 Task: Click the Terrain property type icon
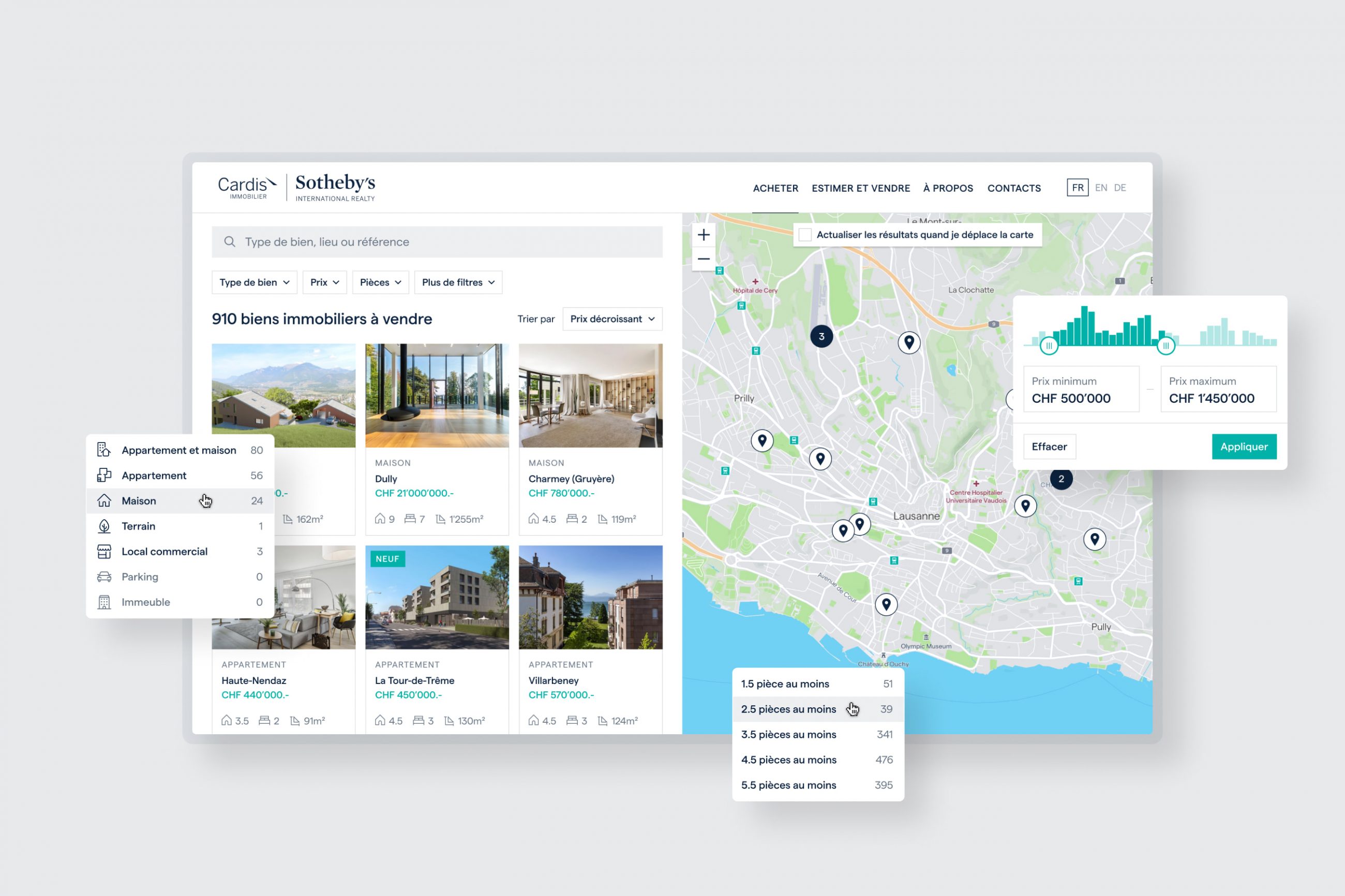pos(103,525)
